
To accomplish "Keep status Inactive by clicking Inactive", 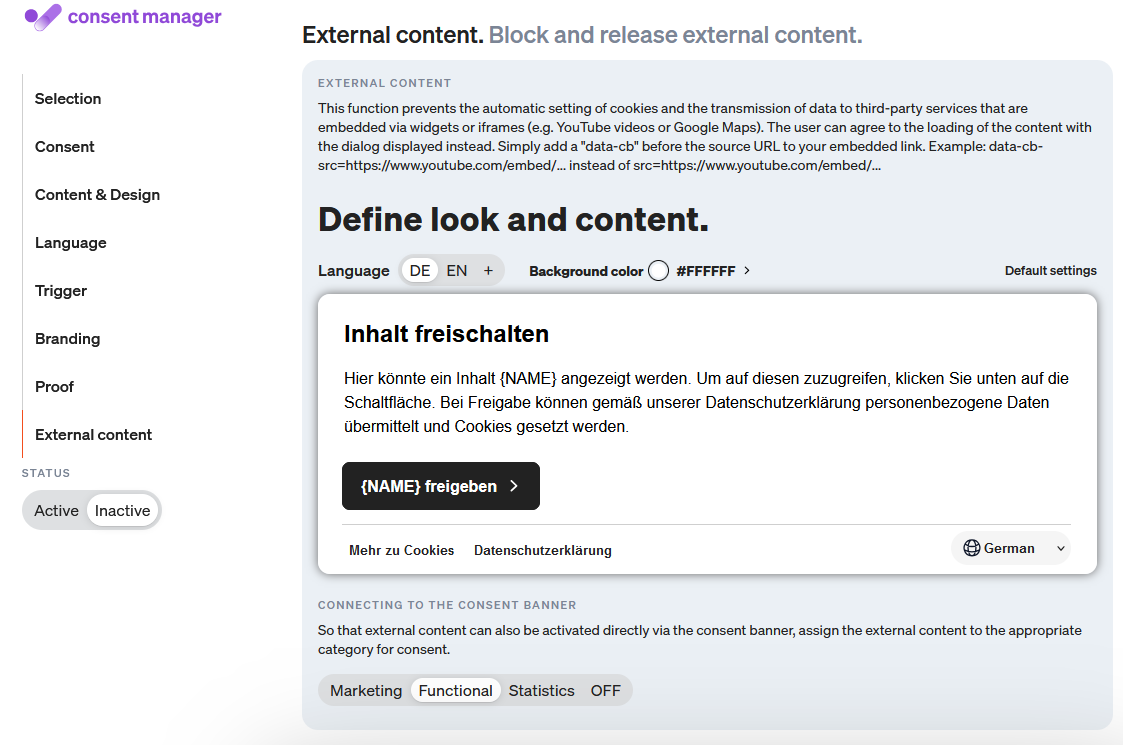I will pyautogui.click(x=121, y=510).
